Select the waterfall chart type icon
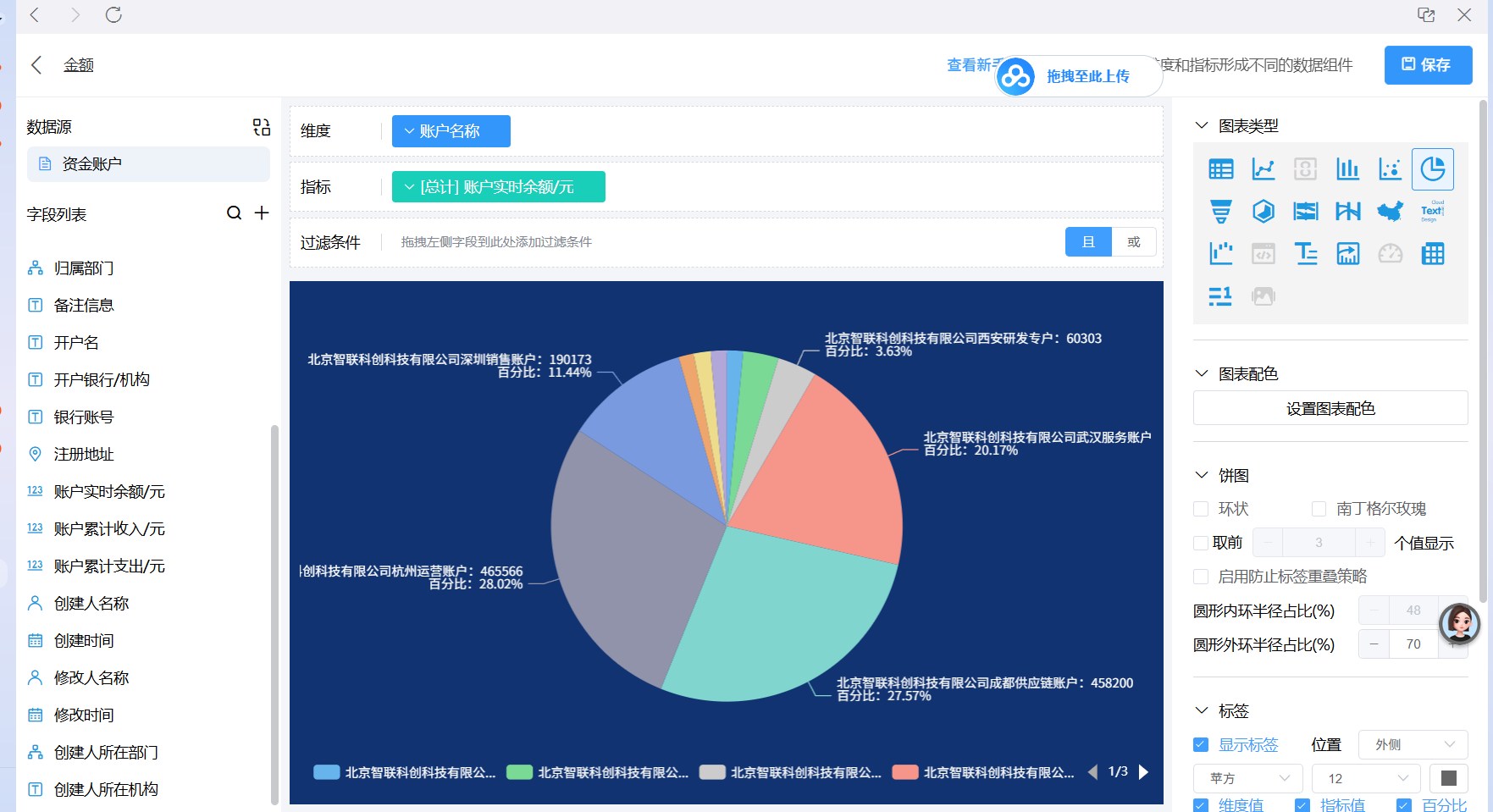Viewport: 1493px width, 812px height. click(x=1220, y=253)
